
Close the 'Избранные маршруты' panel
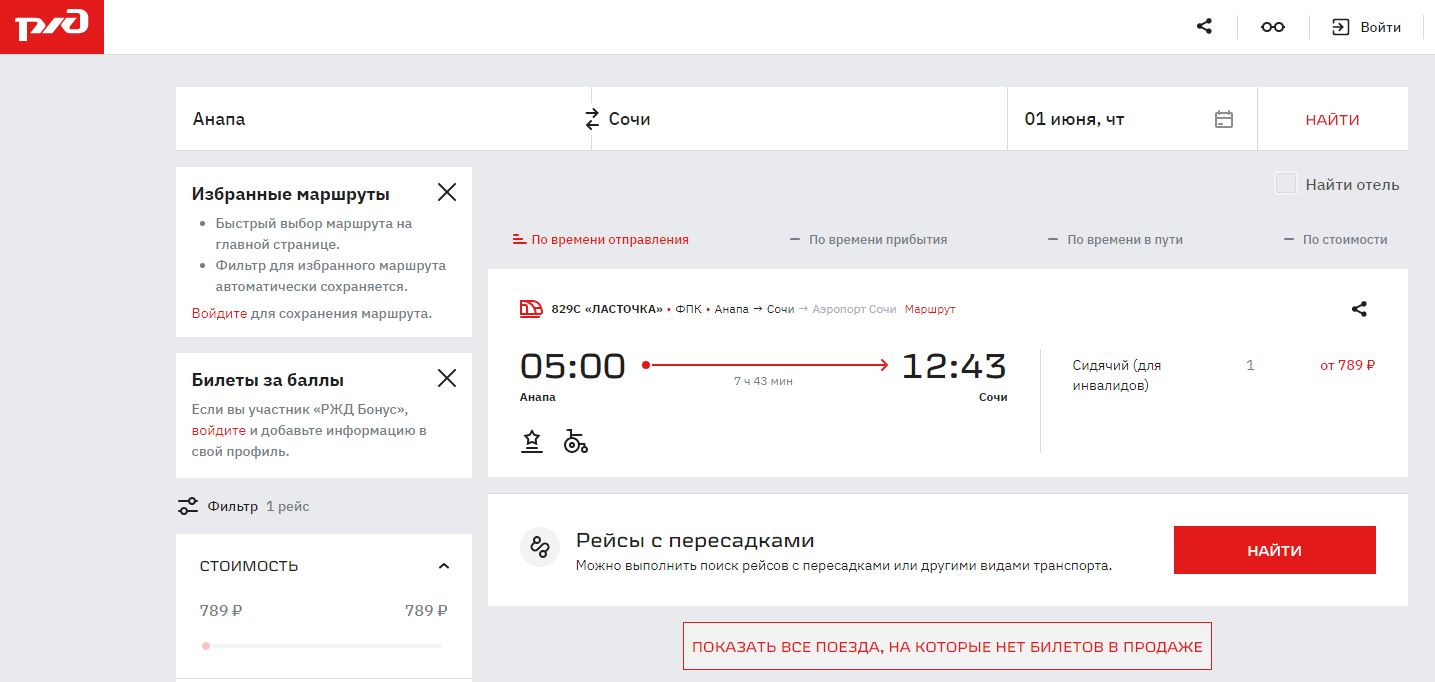(x=447, y=193)
